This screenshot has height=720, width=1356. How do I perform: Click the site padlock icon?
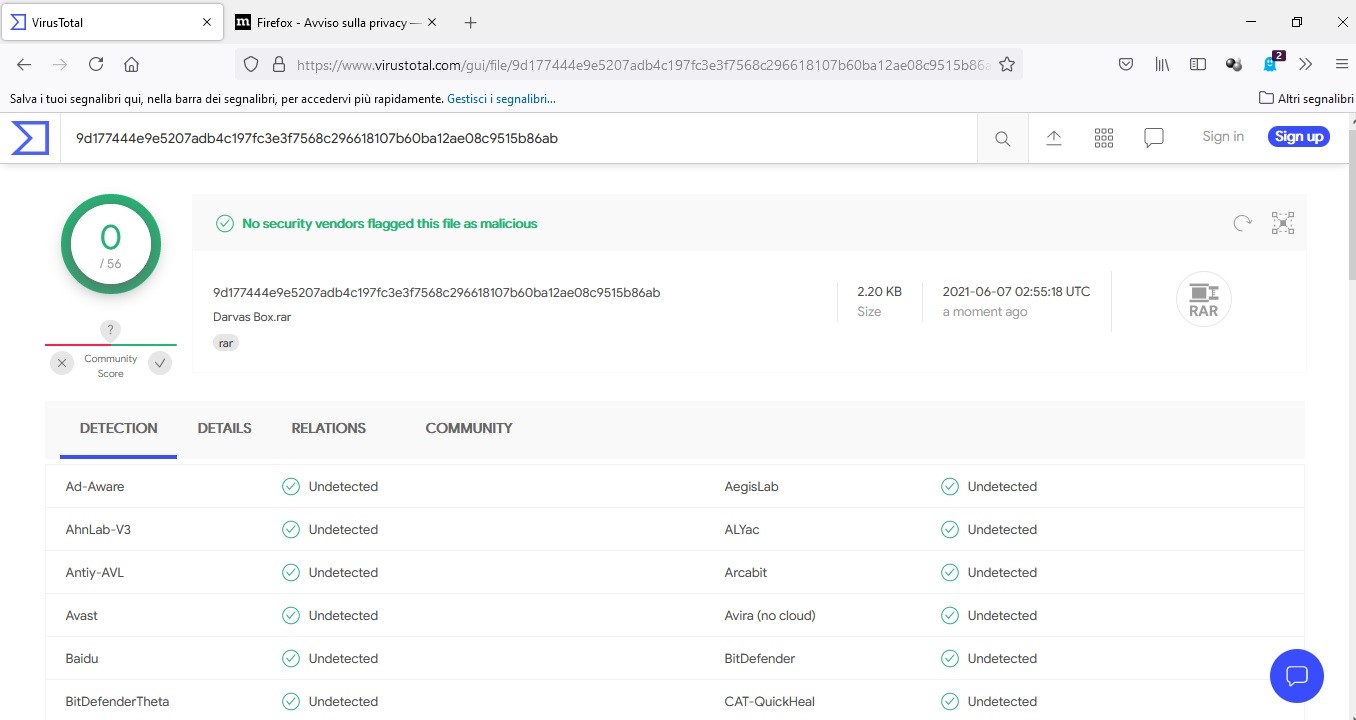point(279,64)
